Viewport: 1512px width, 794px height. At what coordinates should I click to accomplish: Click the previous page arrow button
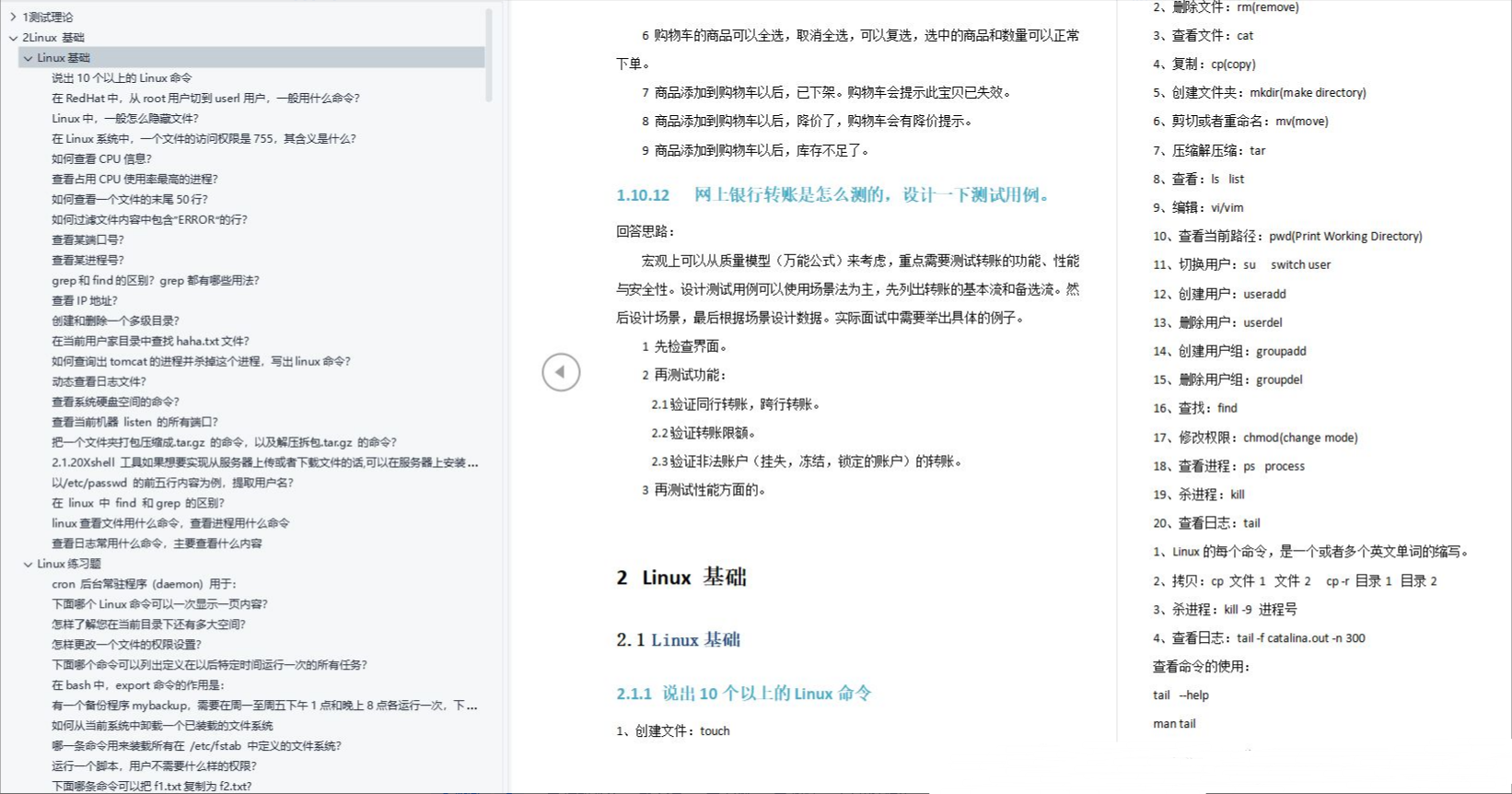[x=561, y=372]
